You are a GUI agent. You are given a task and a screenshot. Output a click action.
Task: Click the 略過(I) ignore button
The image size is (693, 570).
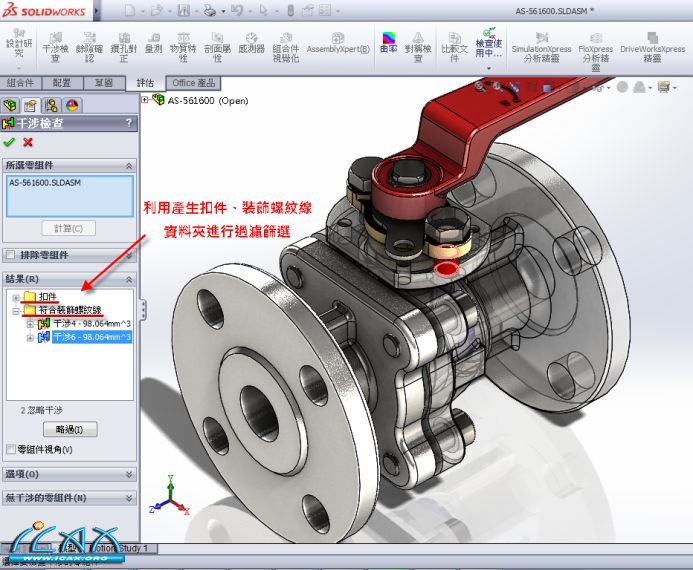(x=69, y=429)
